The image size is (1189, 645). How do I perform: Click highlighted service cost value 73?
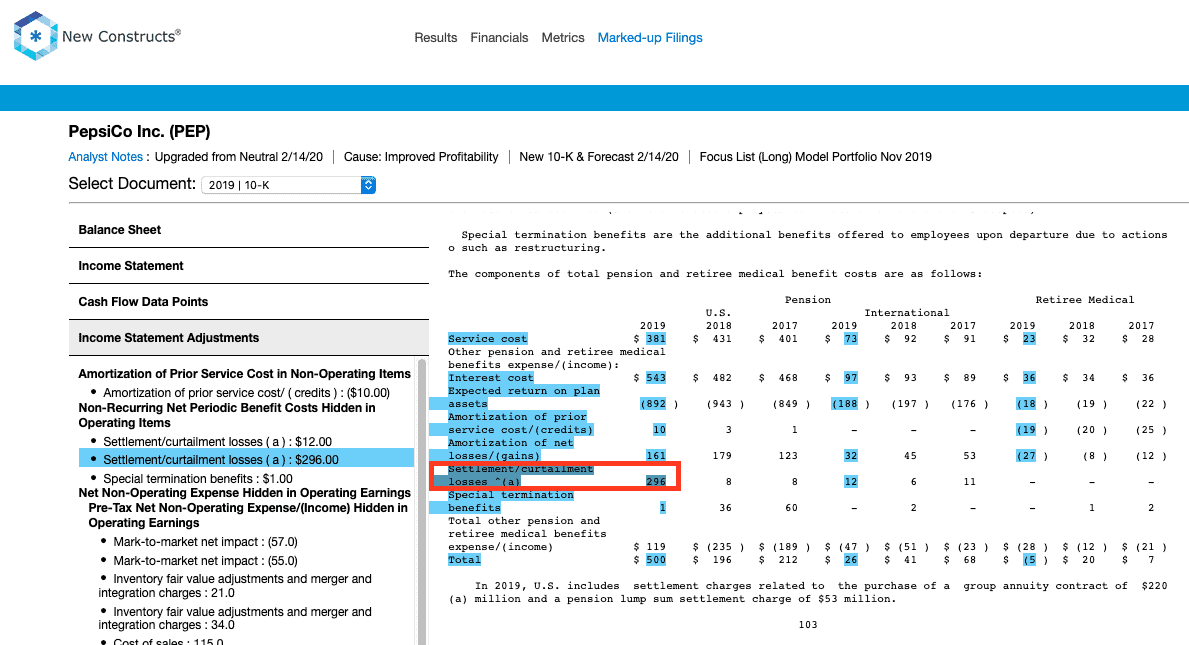(851, 339)
